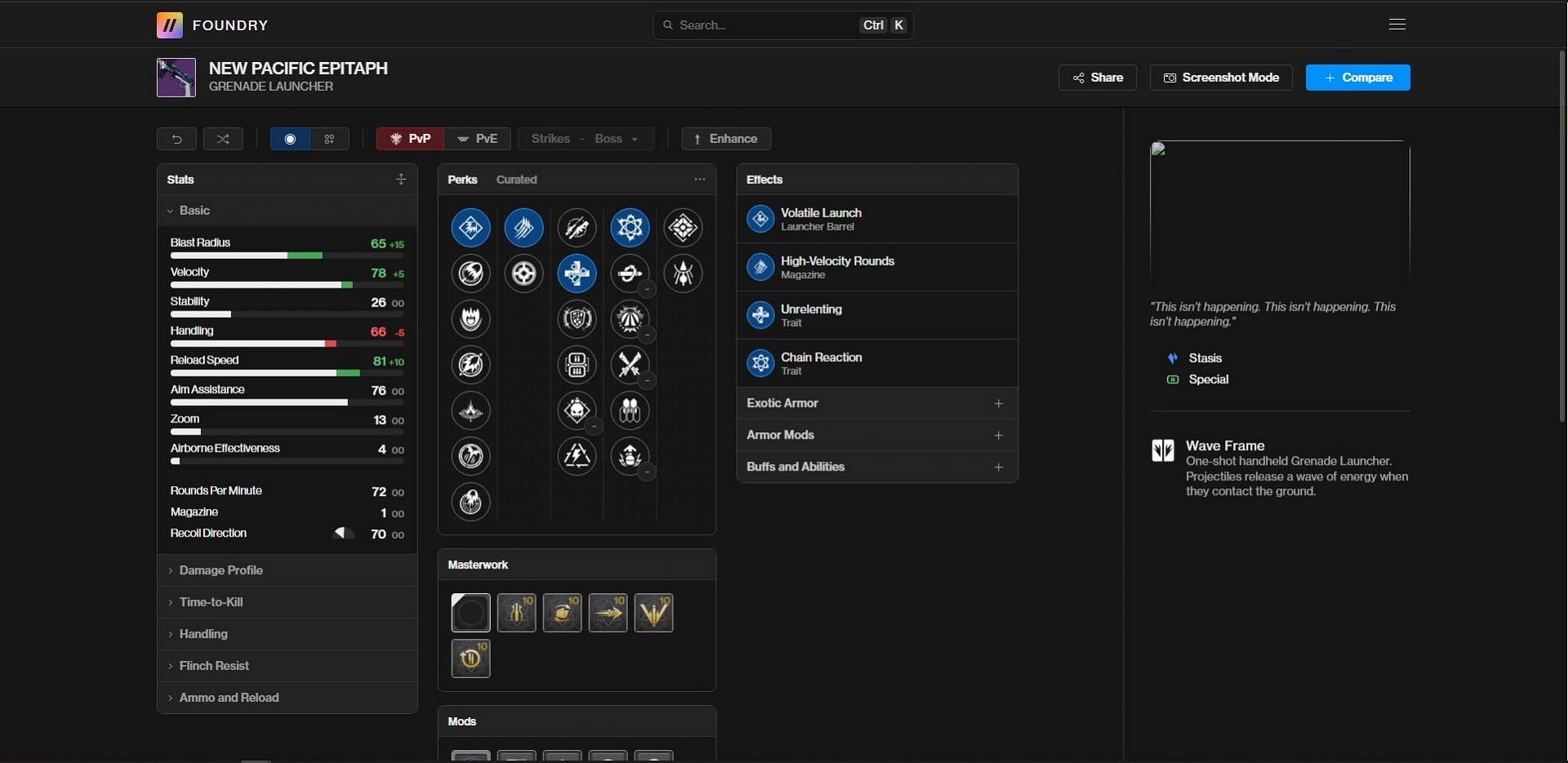The image size is (1568, 763).
Task: Select the bullet with ring perk icon
Action: [630, 274]
